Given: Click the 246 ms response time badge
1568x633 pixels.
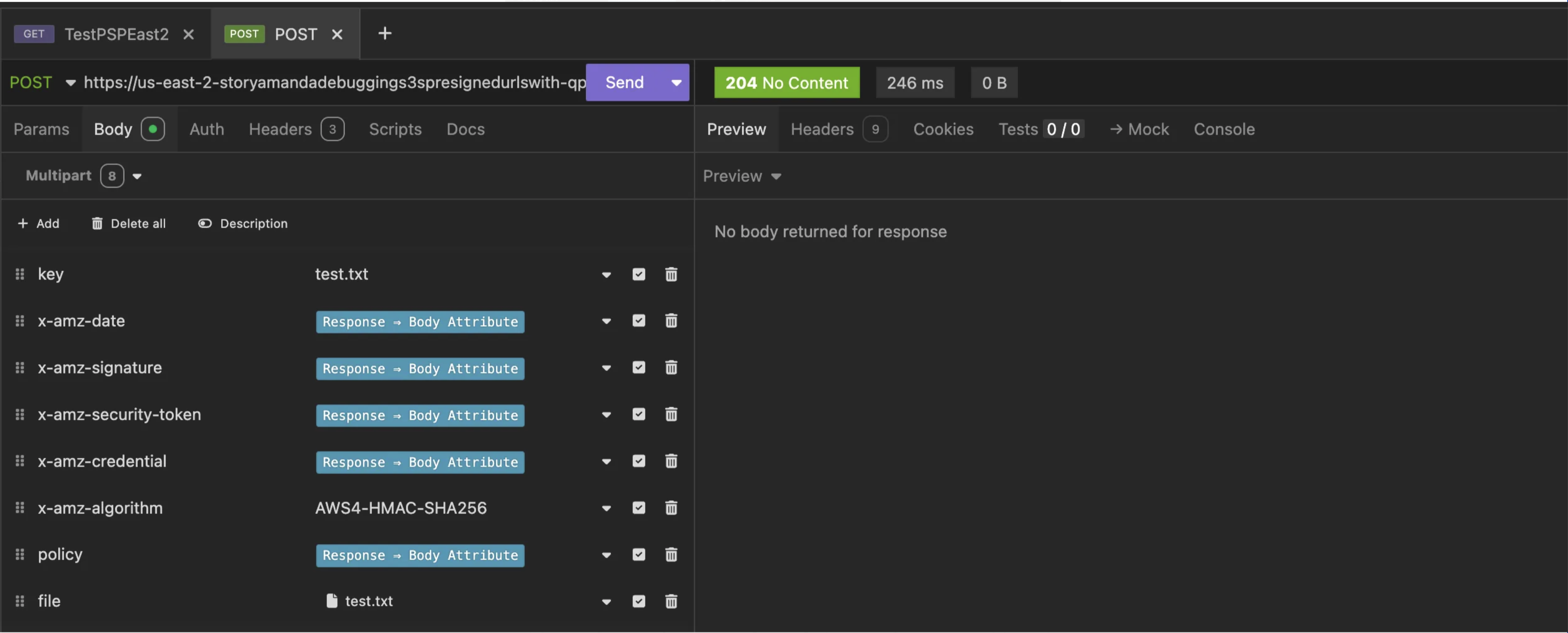Looking at the screenshot, I should pyautogui.click(x=915, y=82).
